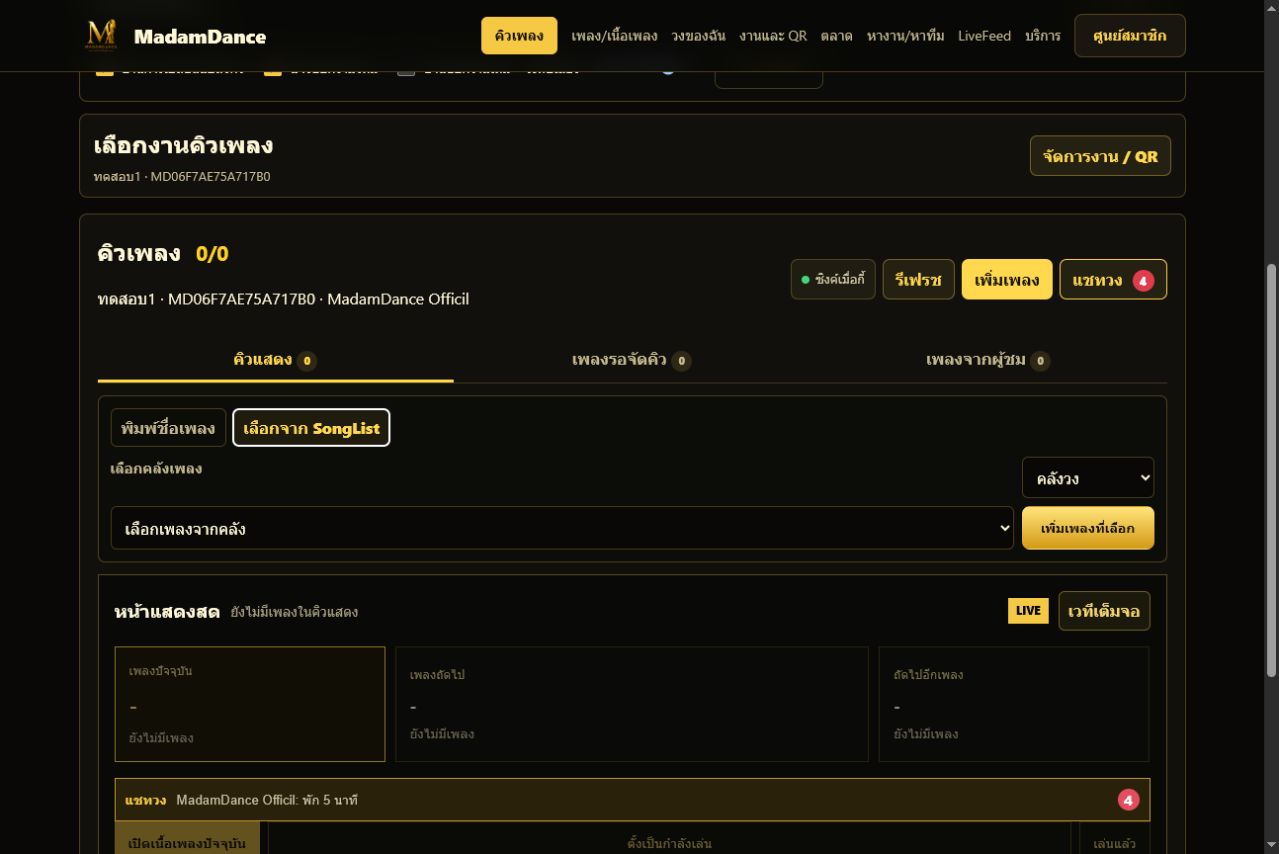Click the red 4 badge in chat bar

pyautogui.click(x=1128, y=800)
